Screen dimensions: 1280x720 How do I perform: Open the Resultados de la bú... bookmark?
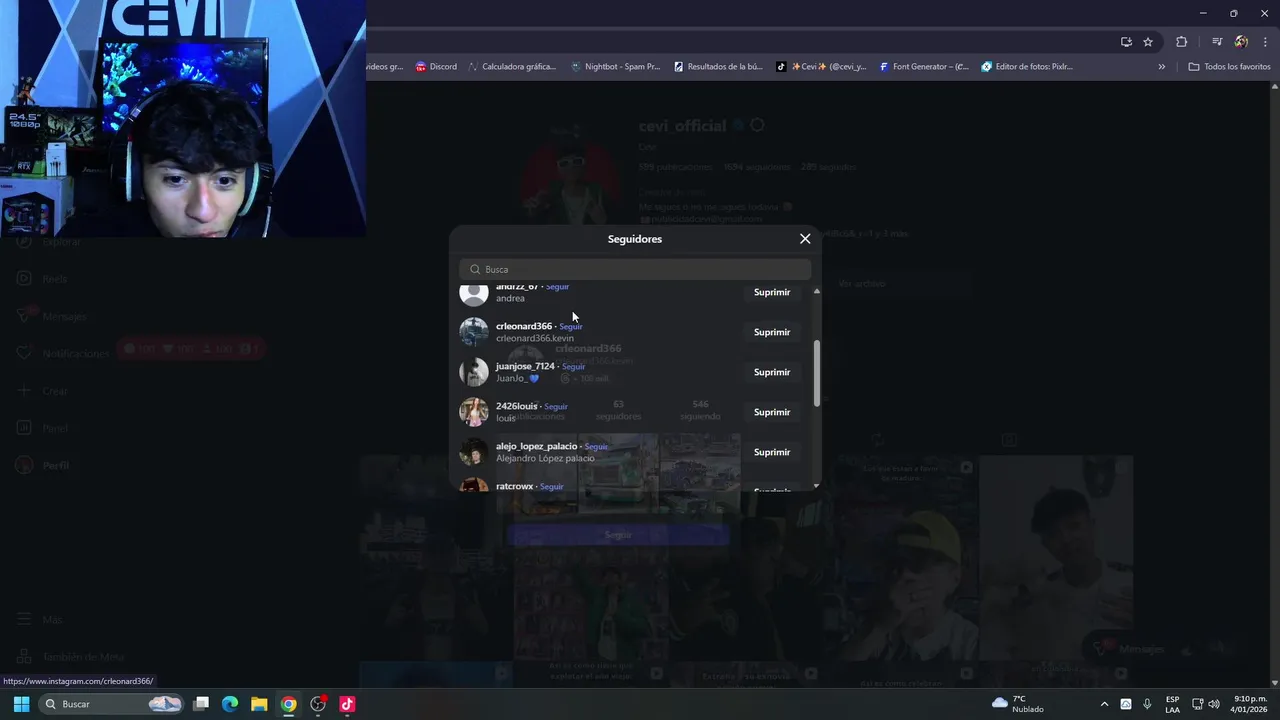[x=718, y=67]
